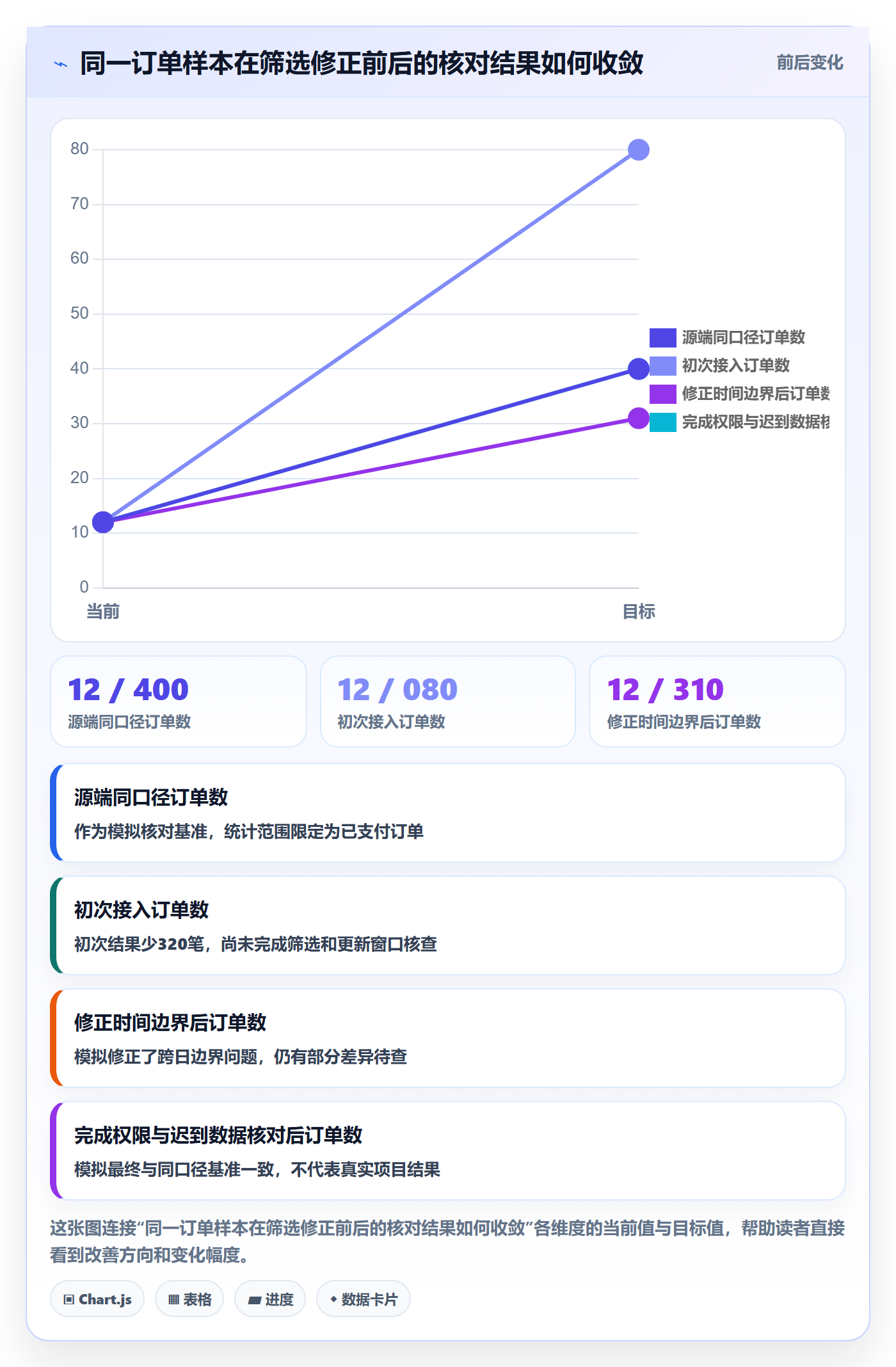
Task: Click the 数据卡片 tag chip
Action: tap(364, 1299)
